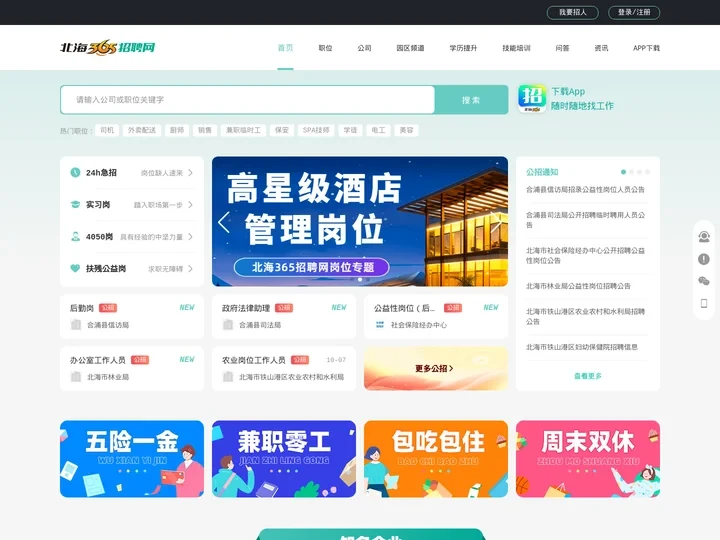Select the SPA技师 hot job tag
This screenshot has width=720, height=540.
[316, 130]
